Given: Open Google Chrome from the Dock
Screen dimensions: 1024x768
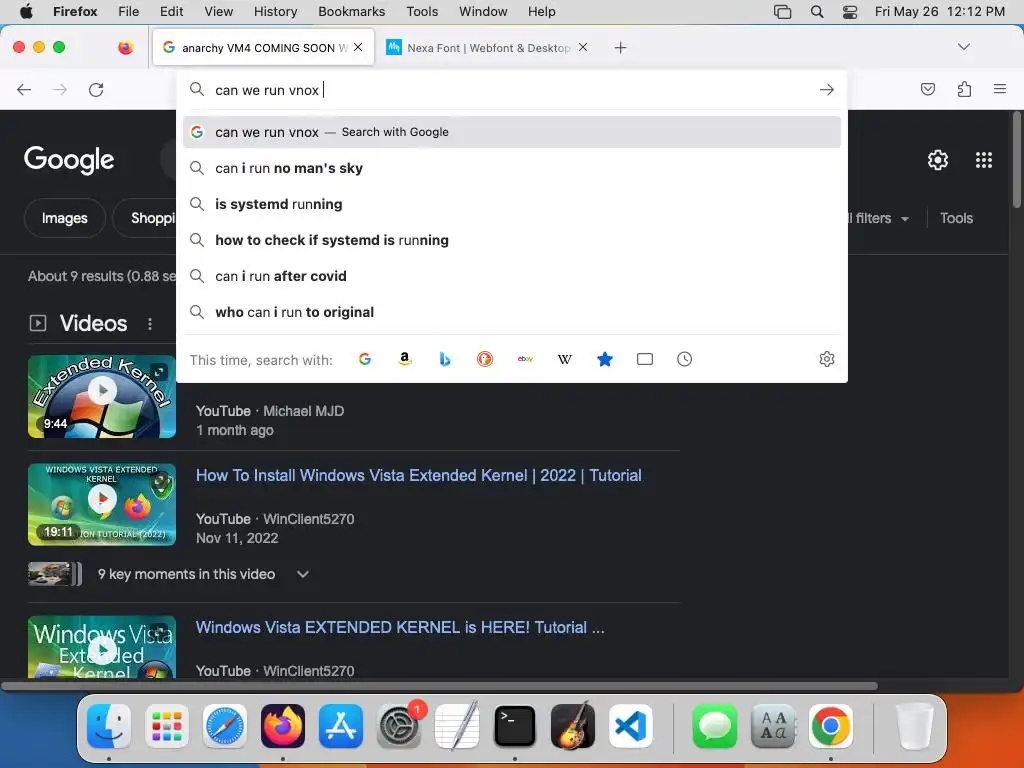Looking at the screenshot, I should pos(831,726).
